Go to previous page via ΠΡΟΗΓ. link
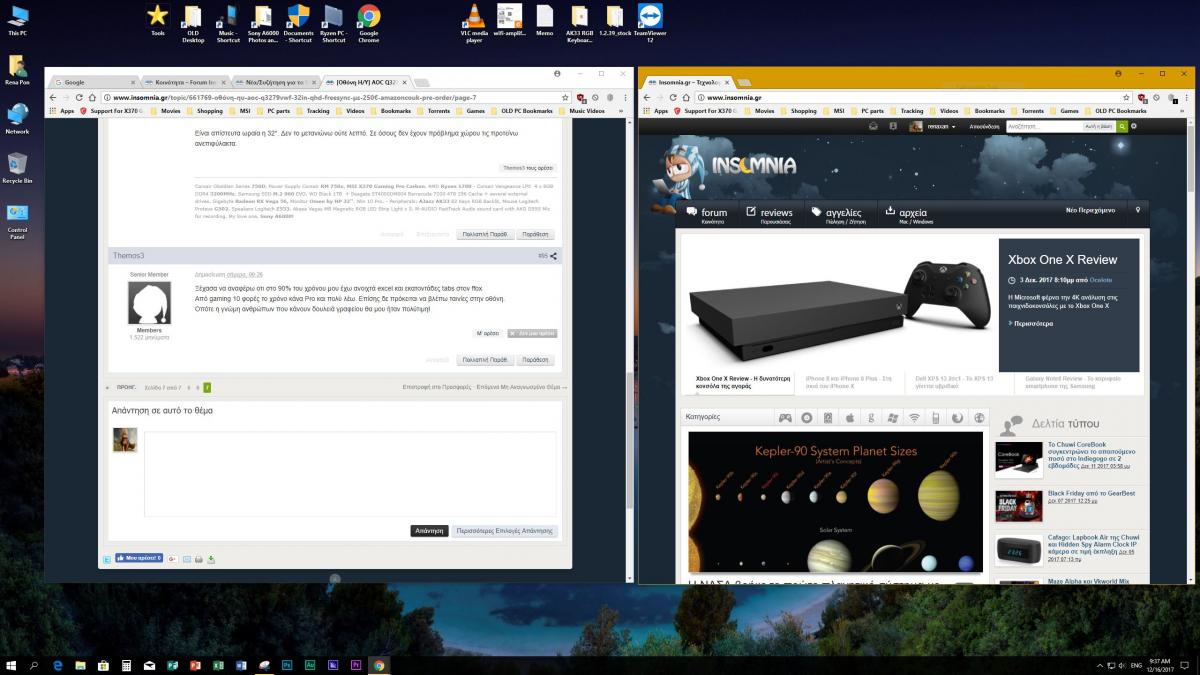1200x675 pixels. point(126,386)
